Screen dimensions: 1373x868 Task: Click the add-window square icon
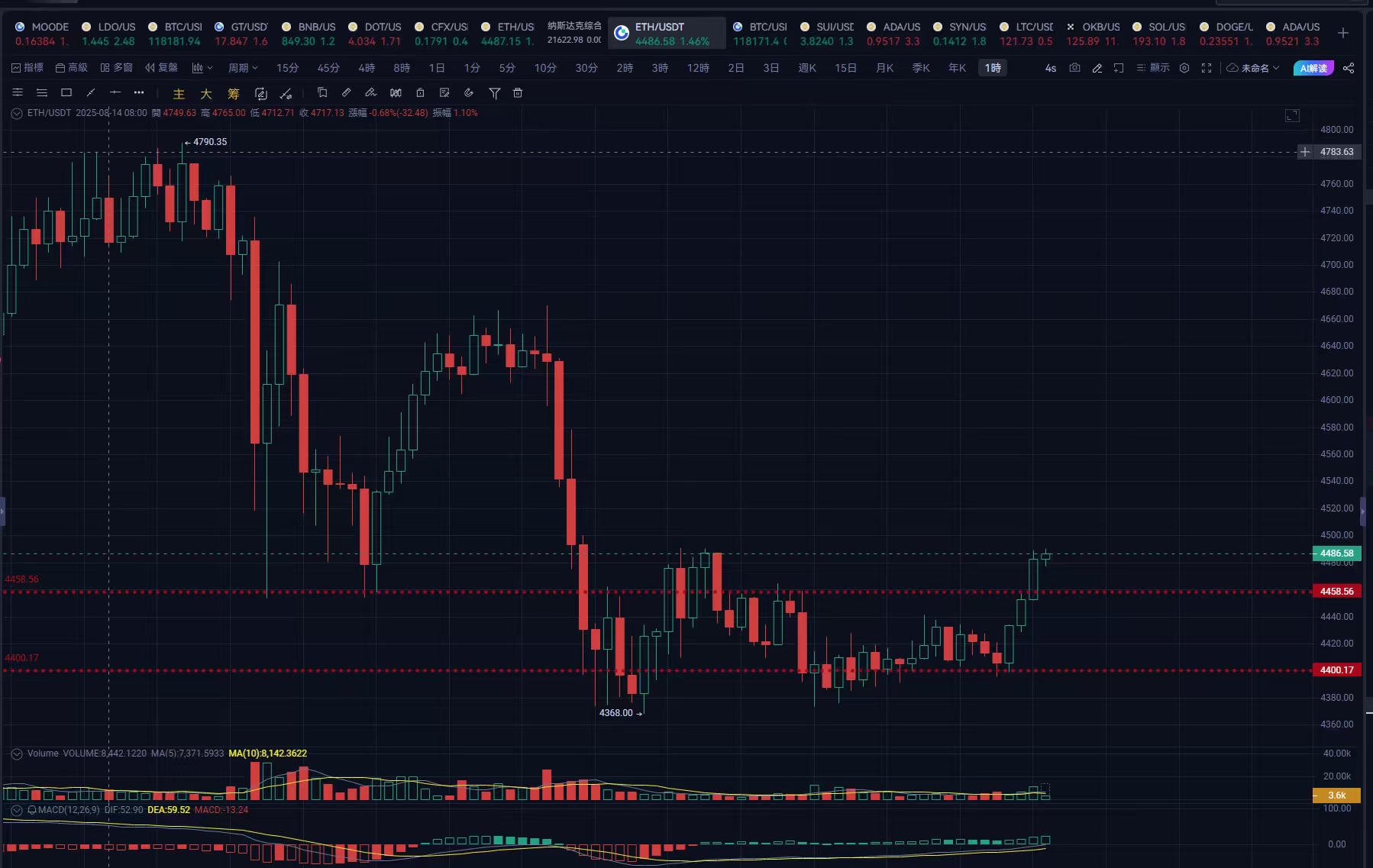pyautogui.click(x=1119, y=68)
